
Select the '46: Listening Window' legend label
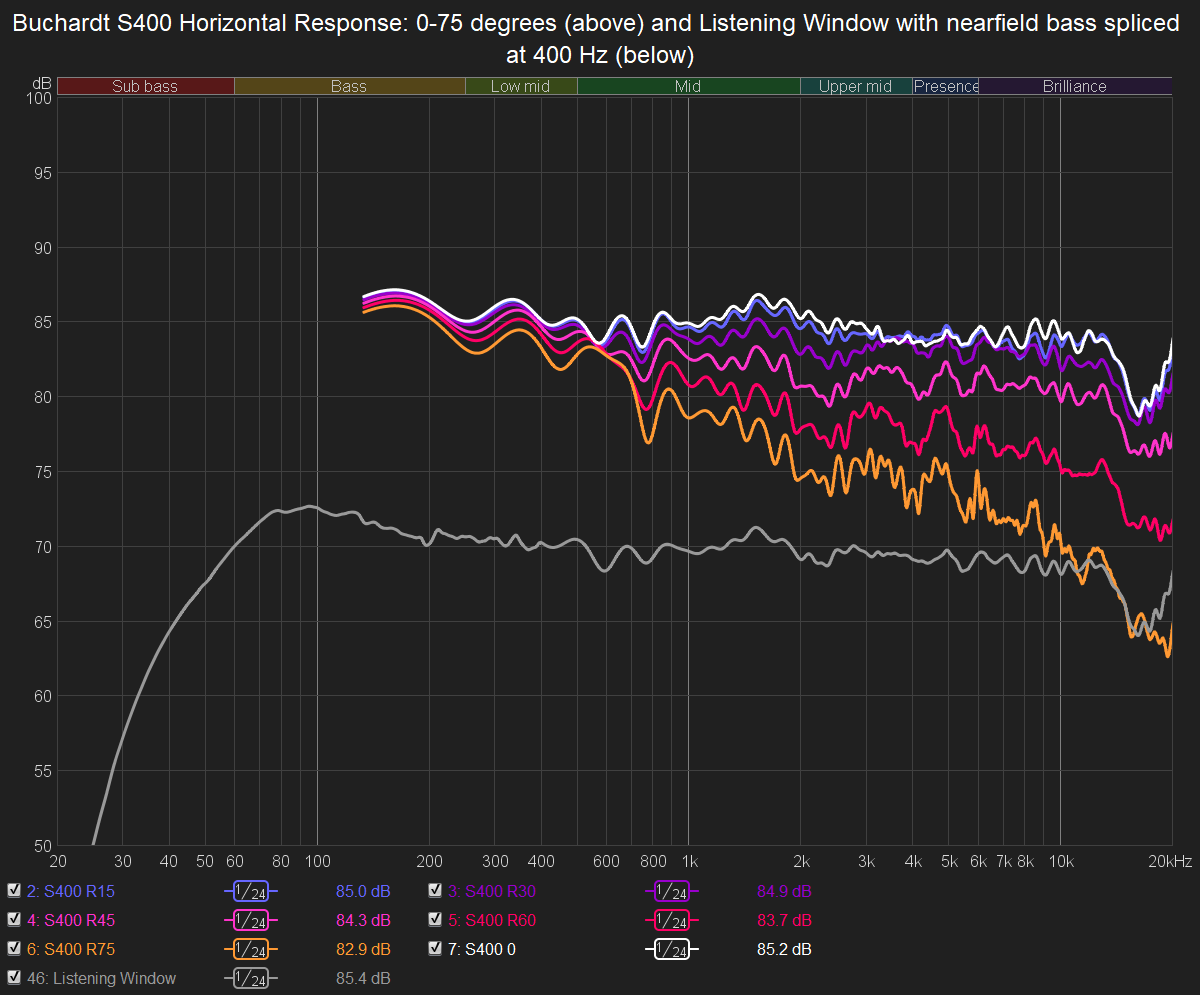102,979
